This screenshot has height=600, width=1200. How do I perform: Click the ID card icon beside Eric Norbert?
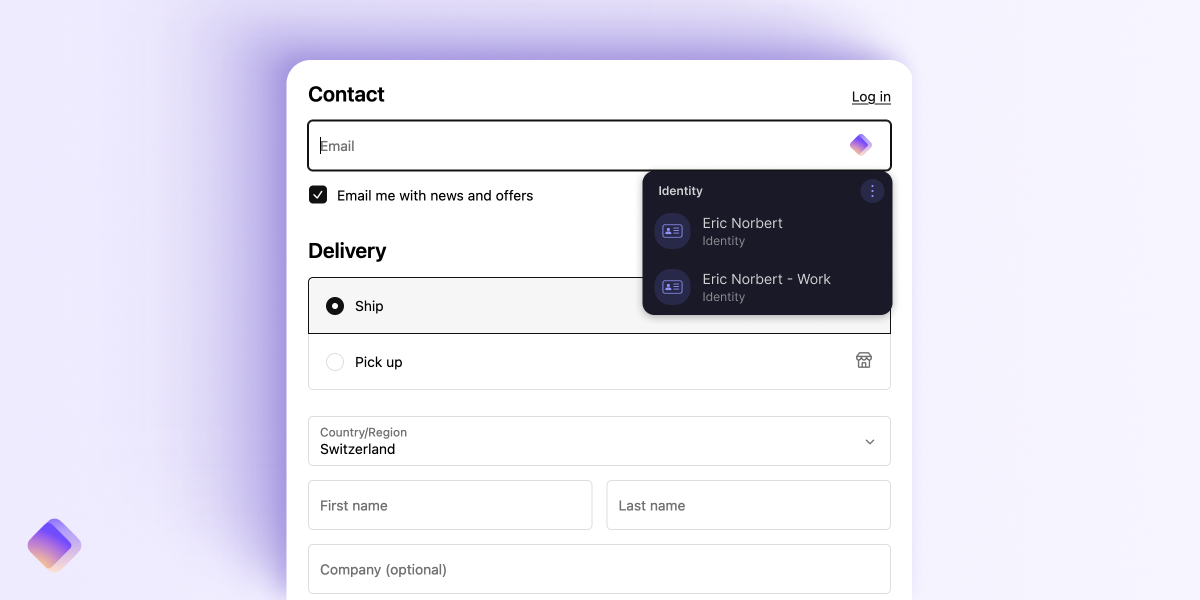point(672,231)
